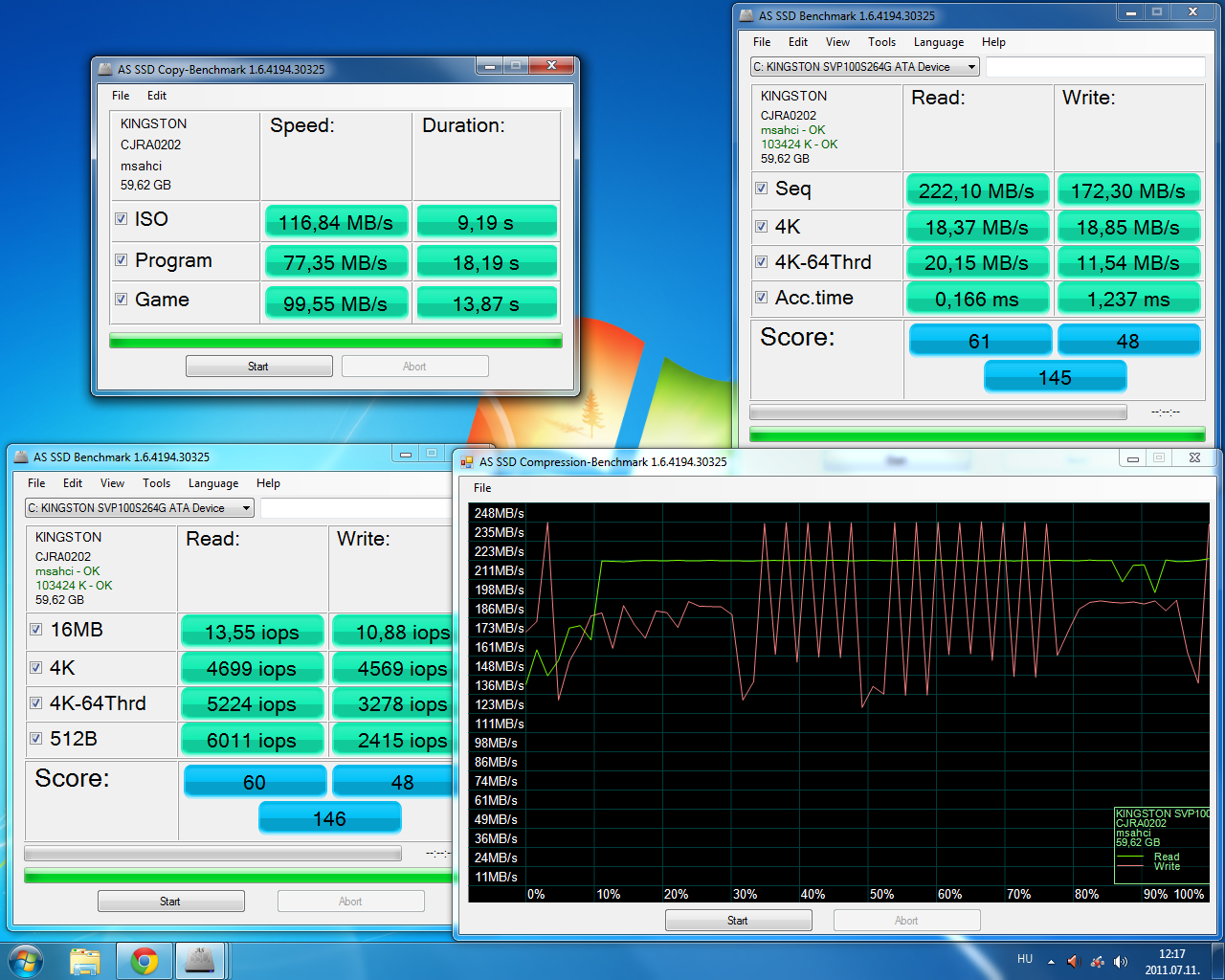Viewport: 1225px width, 980px height.
Task: Toggle 4K checkbox in the MB/s benchmark window
Action: 761,226
